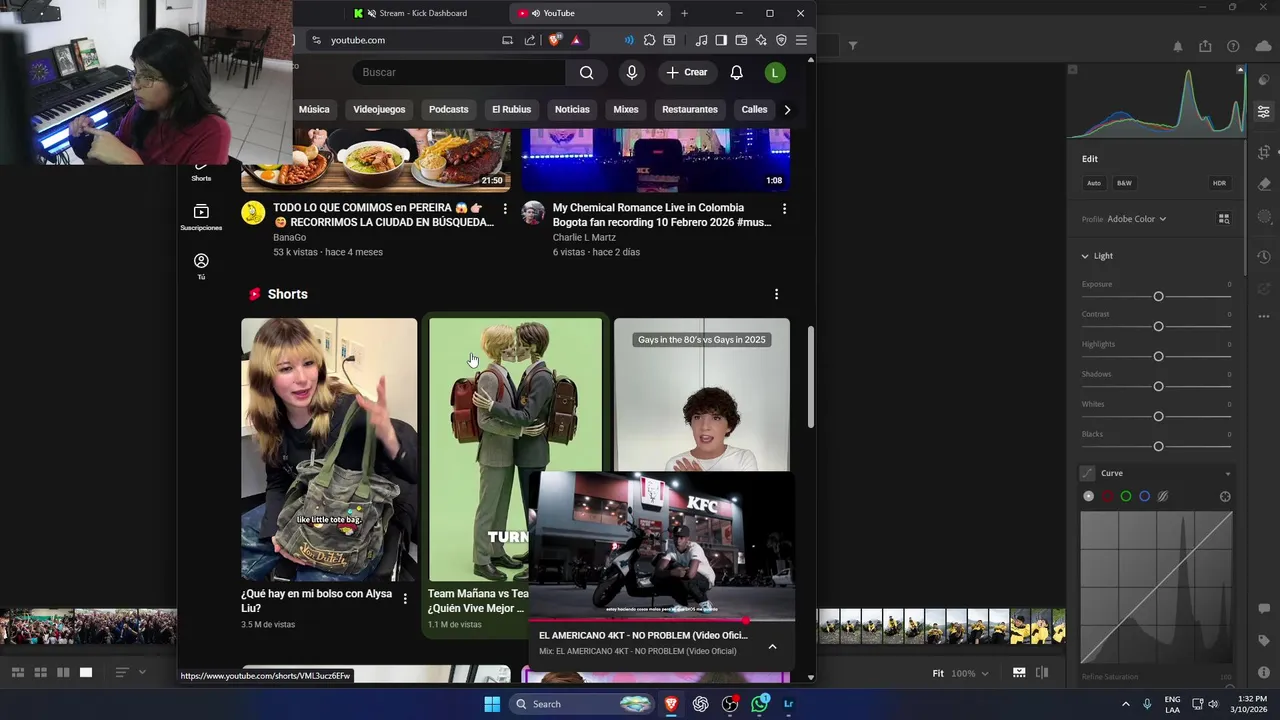Select Lightroom Edit sliders panel icon
This screenshot has height=720, width=1280.
pyautogui.click(x=1264, y=111)
